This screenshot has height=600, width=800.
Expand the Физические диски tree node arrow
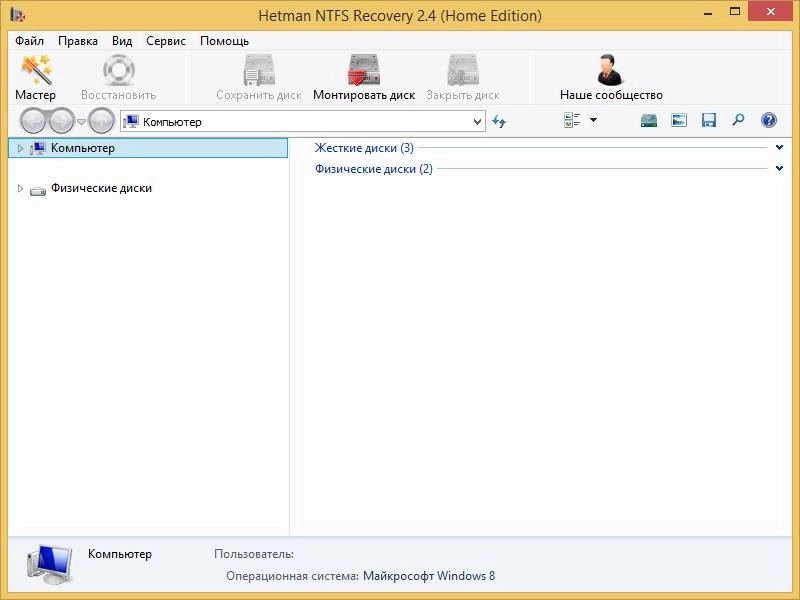point(20,188)
